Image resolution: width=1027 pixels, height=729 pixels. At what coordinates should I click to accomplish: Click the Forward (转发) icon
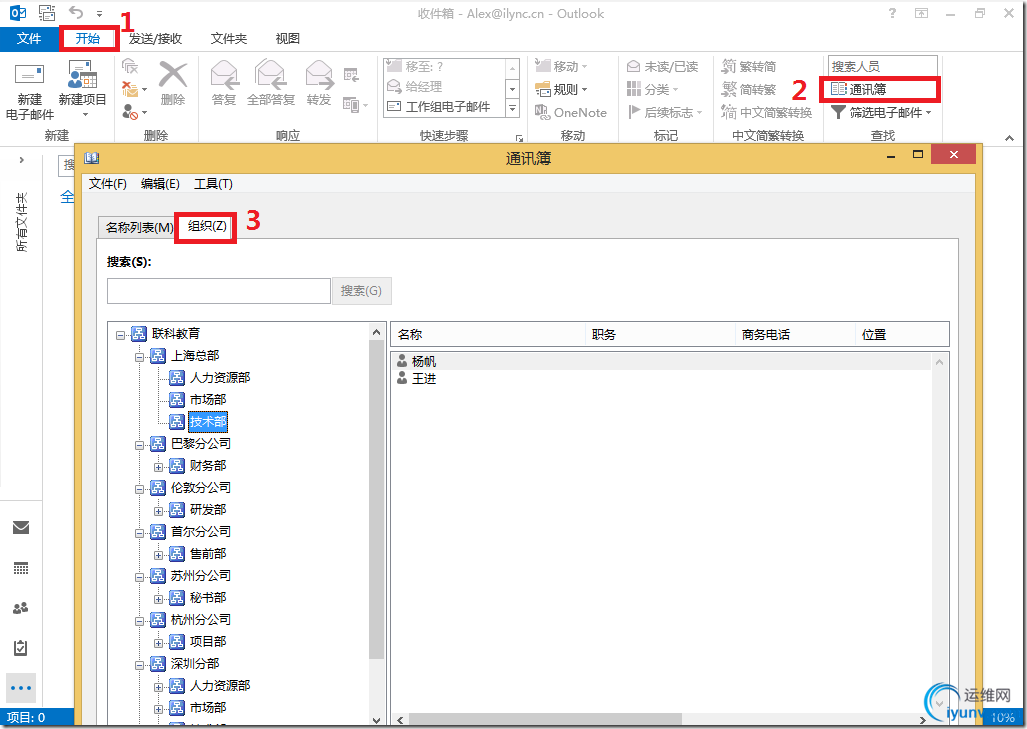(319, 76)
